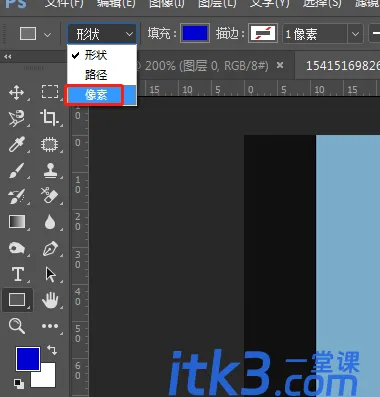Open the stroke width 1 像素 dropdown arrow
380x397 pixels.
point(355,34)
